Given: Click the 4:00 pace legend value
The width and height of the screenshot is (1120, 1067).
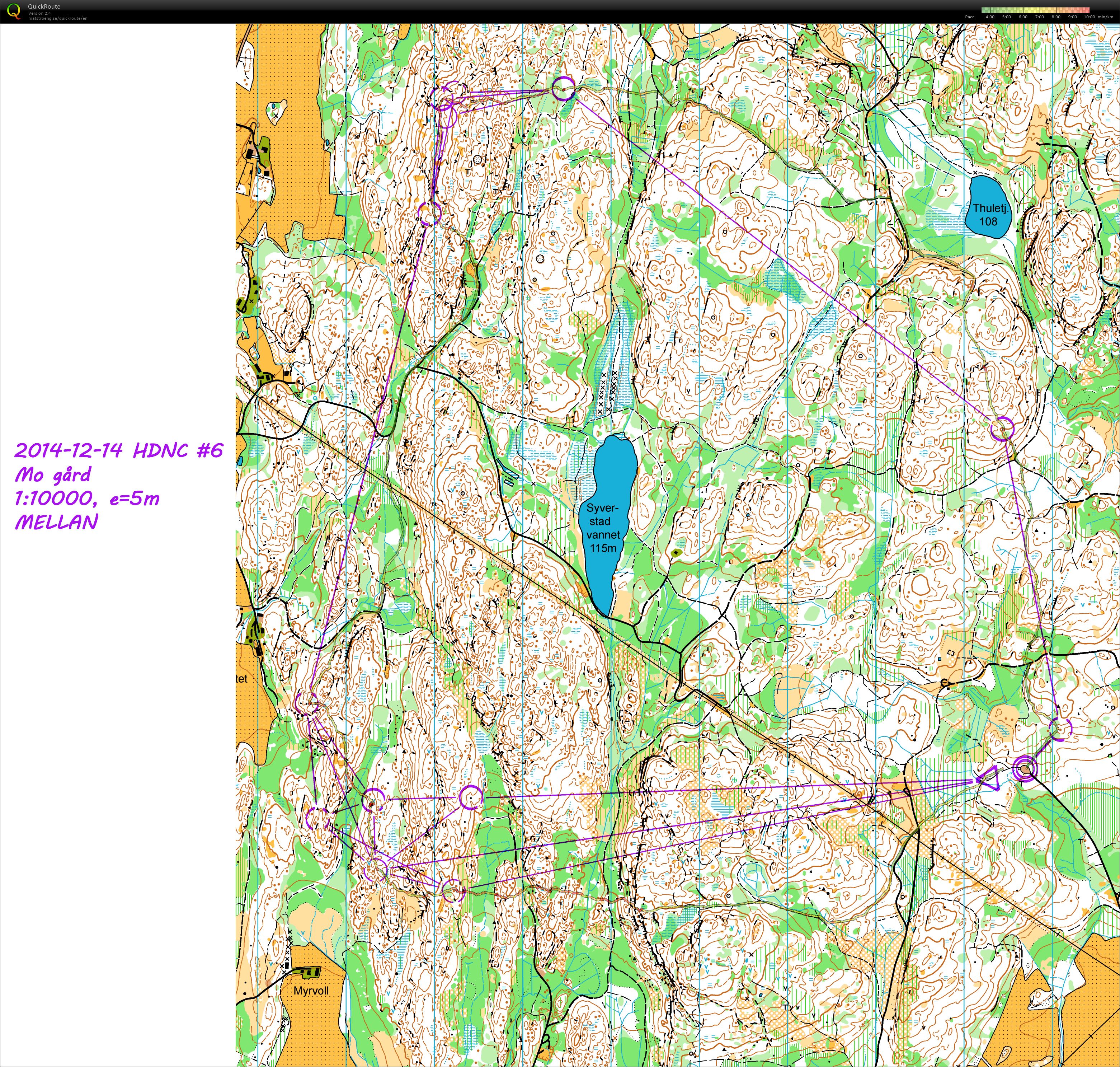Looking at the screenshot, I should [990, 17].
